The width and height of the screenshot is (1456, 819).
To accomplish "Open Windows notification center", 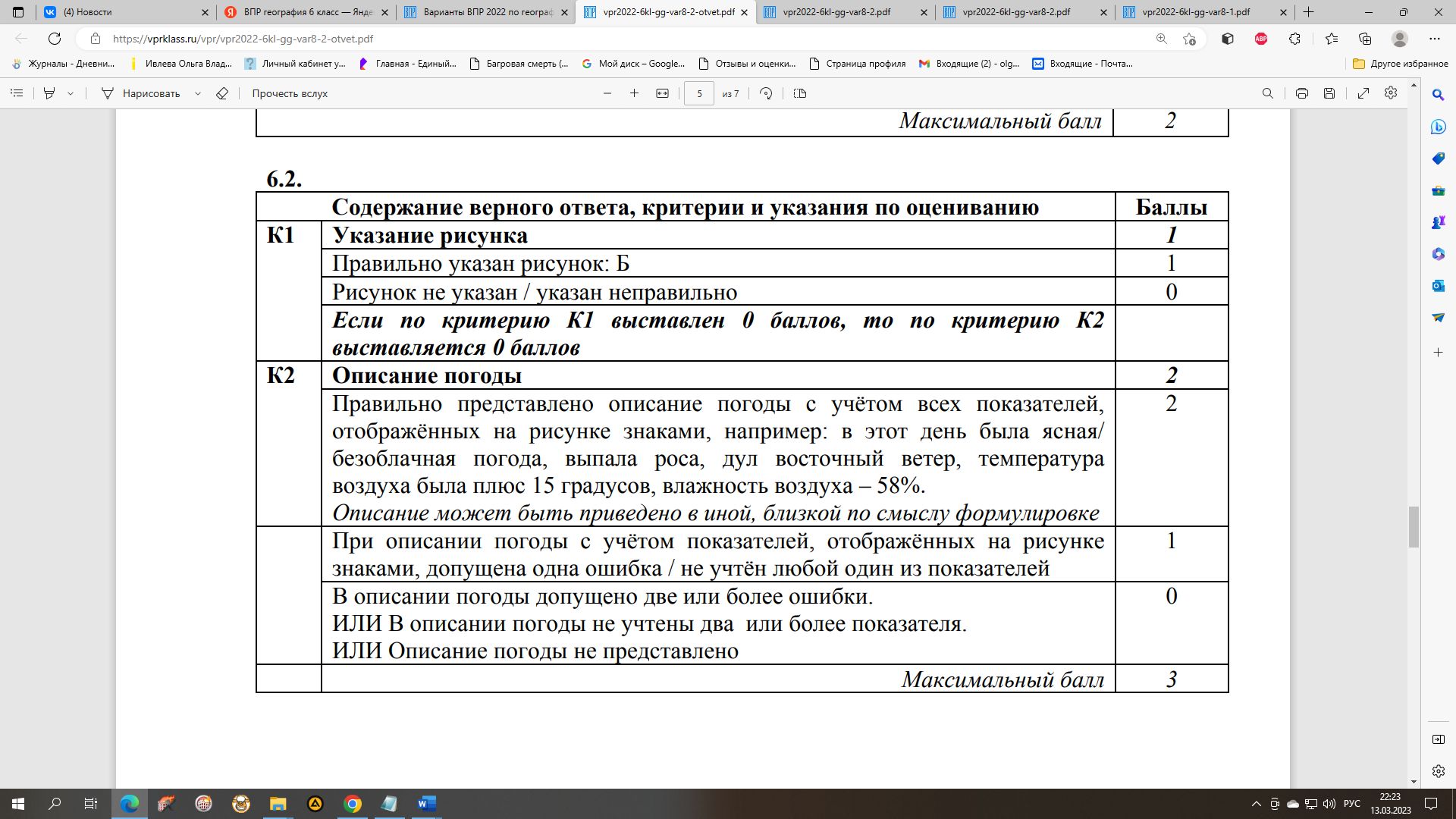I will pos(1431,804).
